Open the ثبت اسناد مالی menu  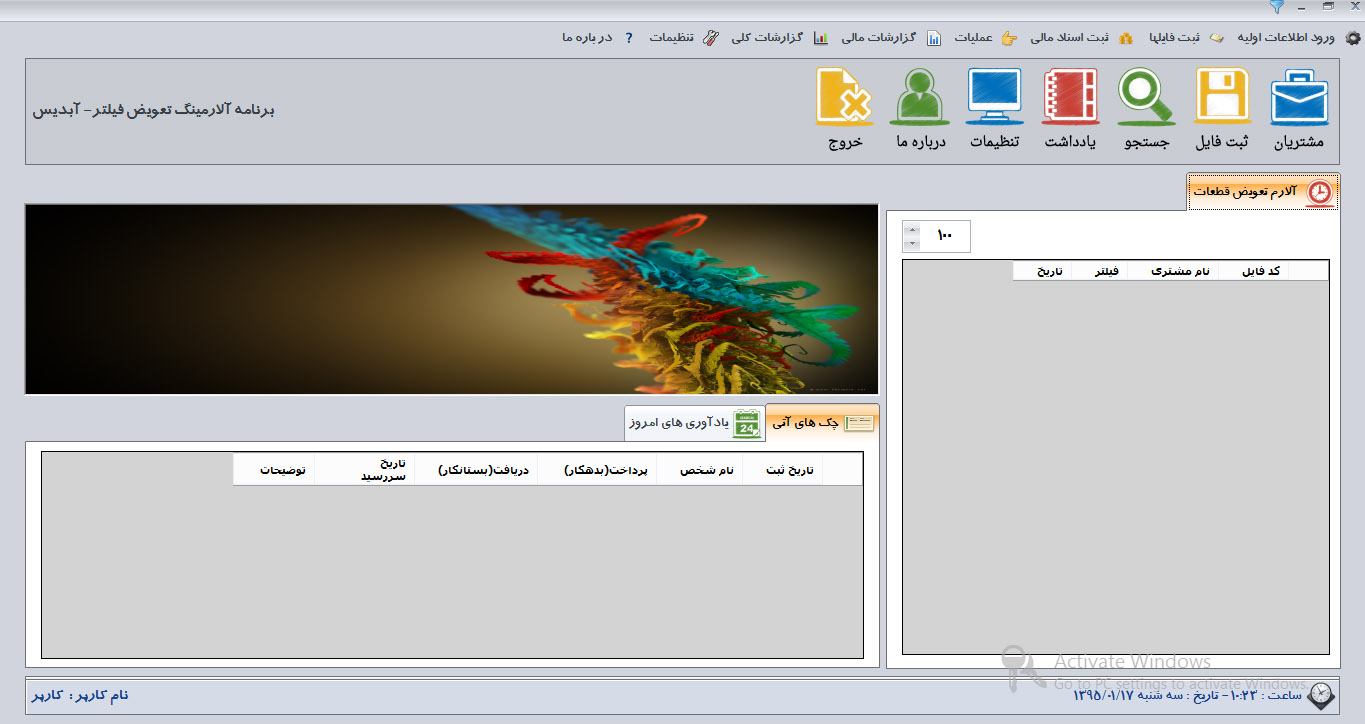coord(1069,38)
